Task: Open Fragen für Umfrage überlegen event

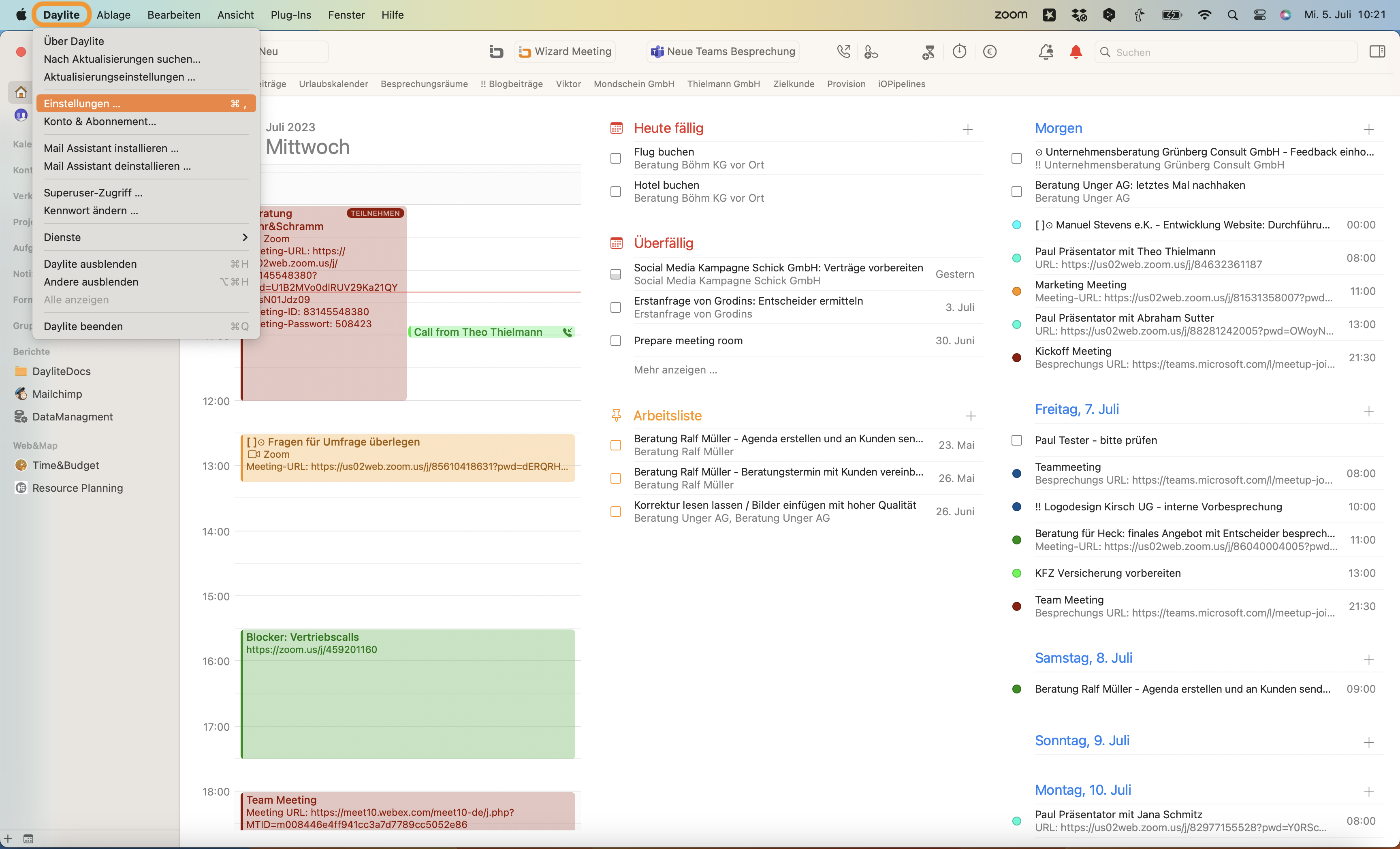Action: [x=408, y=457]
